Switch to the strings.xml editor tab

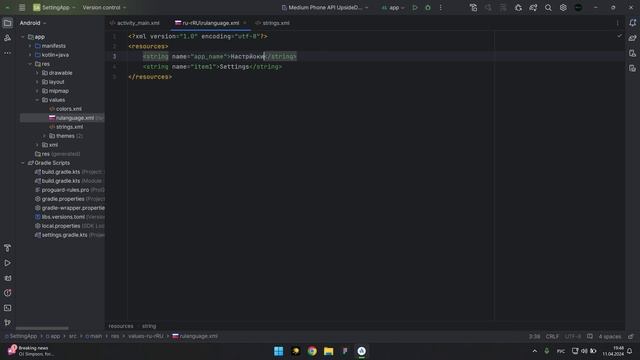pos(273,23)
